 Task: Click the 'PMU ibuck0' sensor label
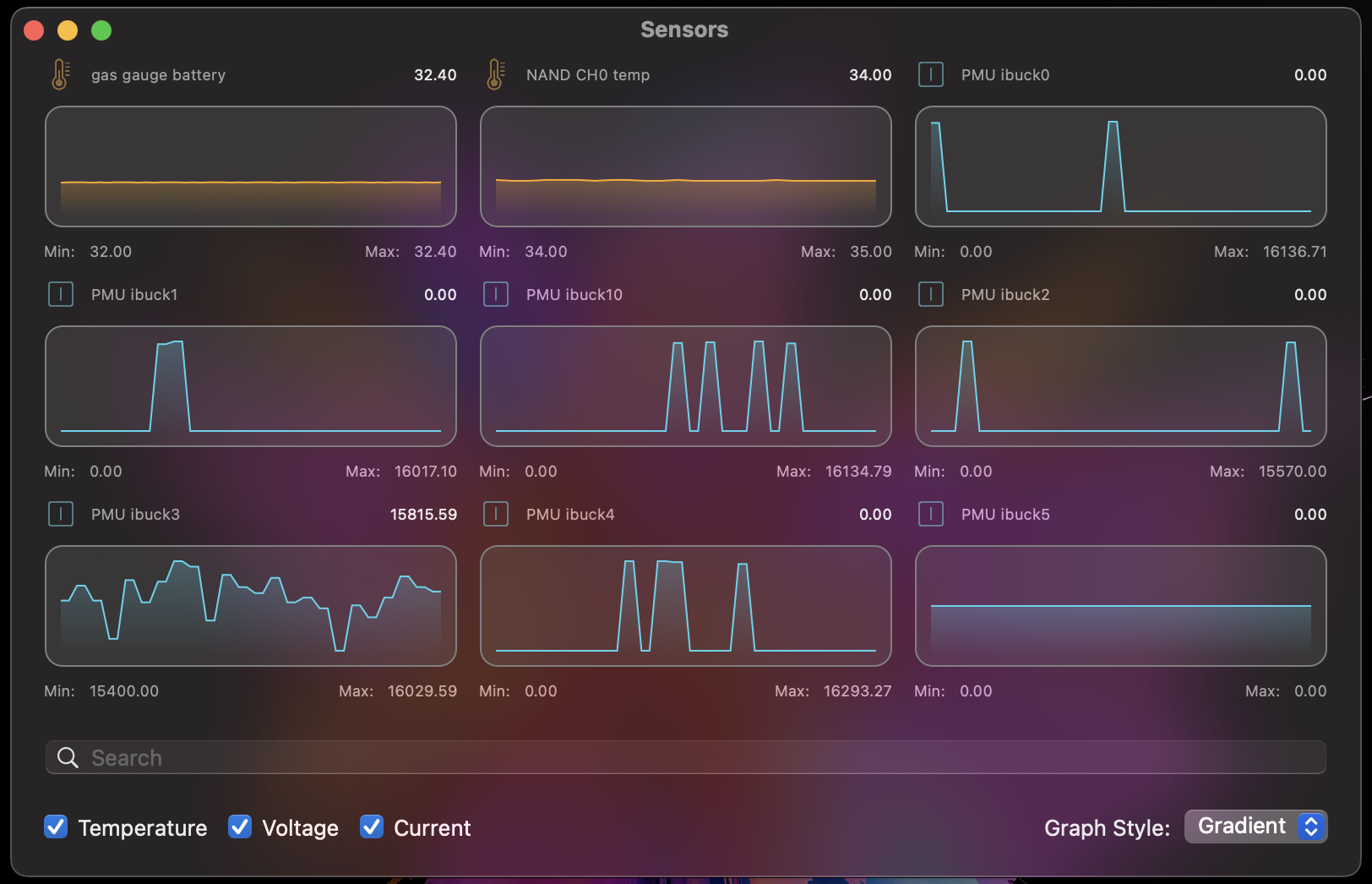point(1005,75)
